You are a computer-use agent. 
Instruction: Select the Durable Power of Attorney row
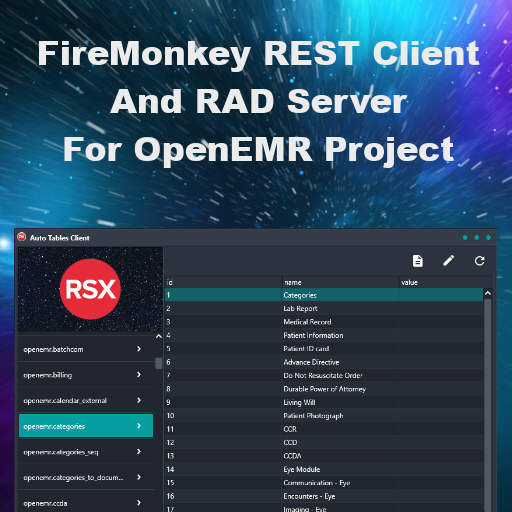pos(324,389)
